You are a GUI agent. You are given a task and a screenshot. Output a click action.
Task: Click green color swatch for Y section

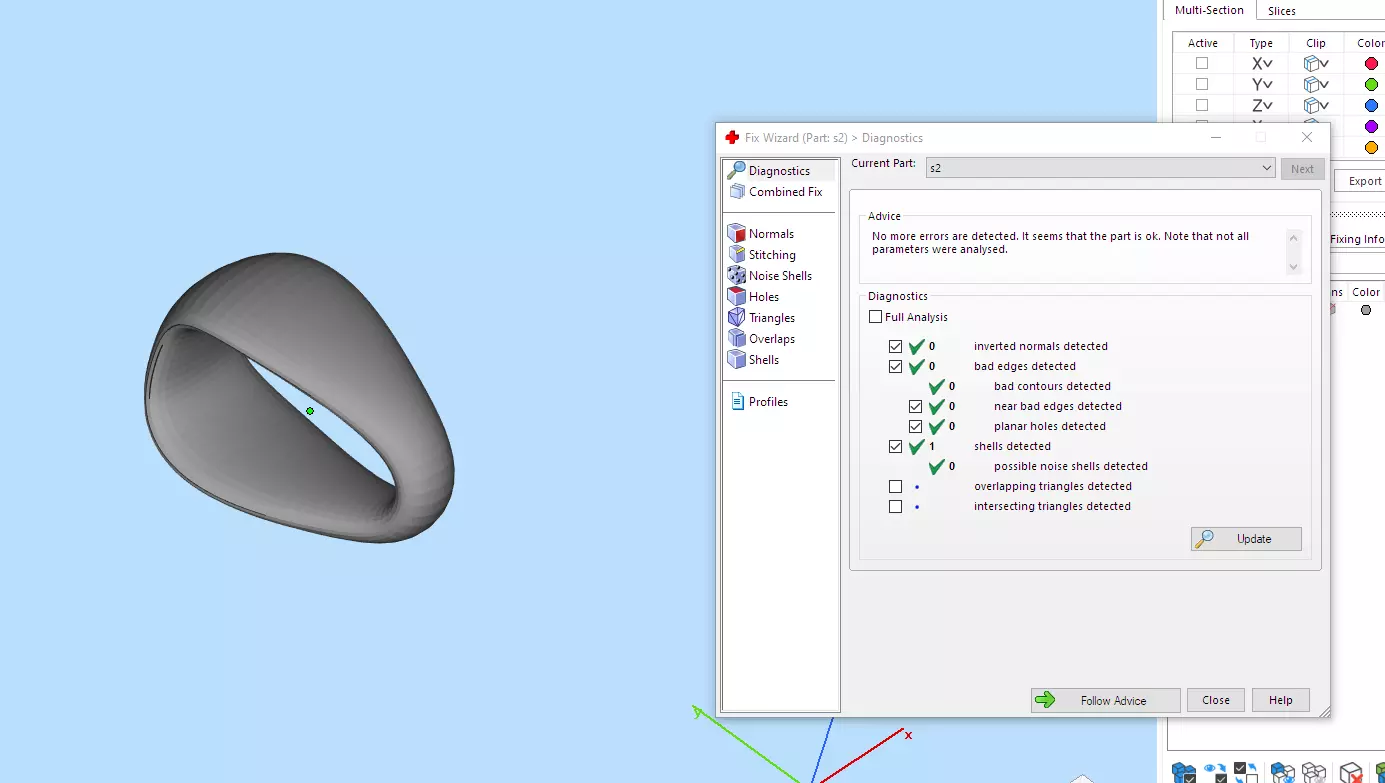(x=1371, y=84)
